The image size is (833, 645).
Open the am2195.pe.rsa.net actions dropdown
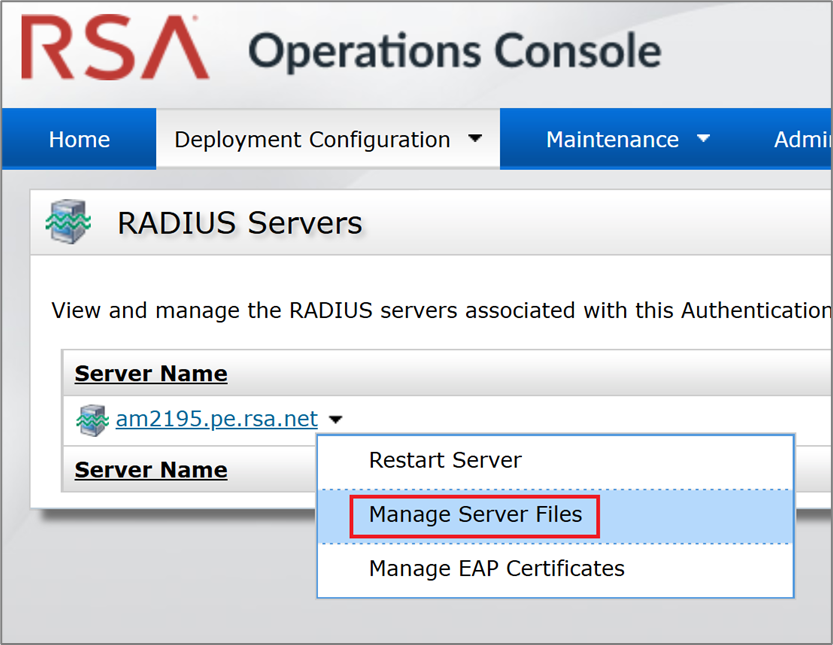coord(337,419)
